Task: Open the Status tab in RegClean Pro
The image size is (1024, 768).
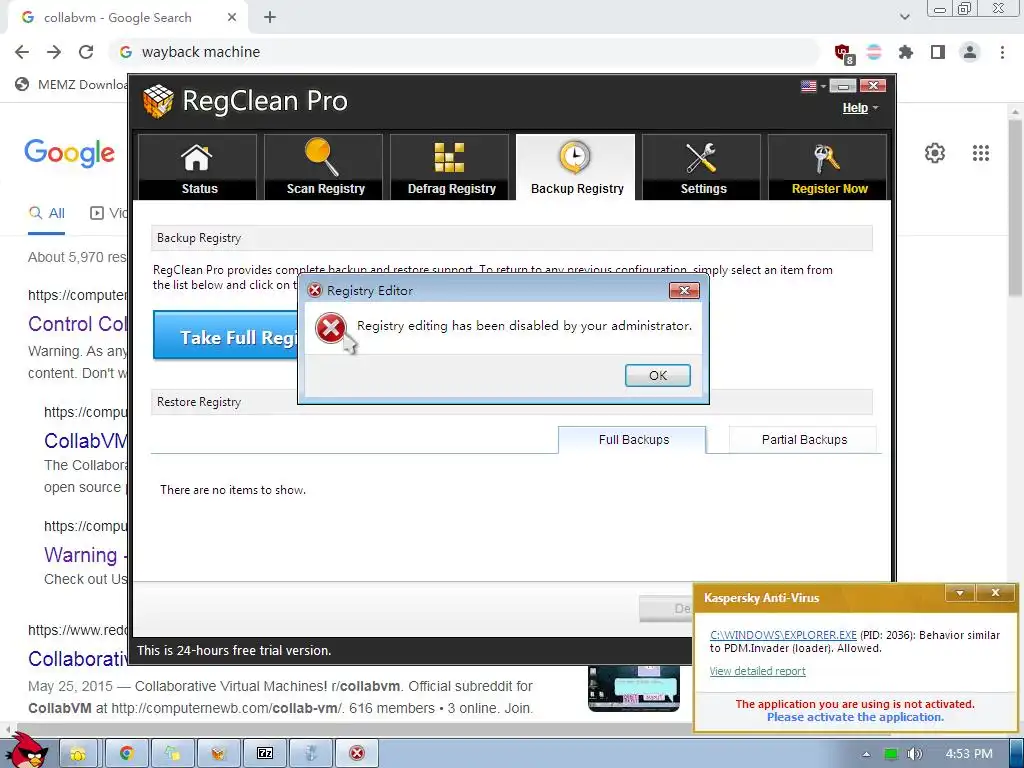Action: pyautogui.click(x=197, y=167)
